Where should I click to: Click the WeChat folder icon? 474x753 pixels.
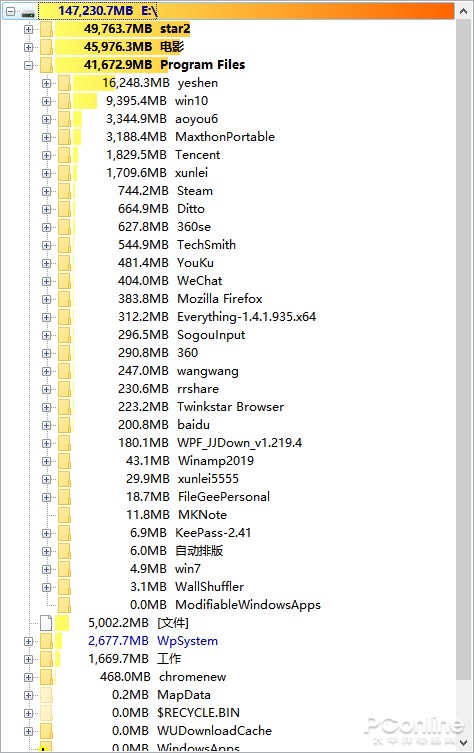(x=64, y=281)
